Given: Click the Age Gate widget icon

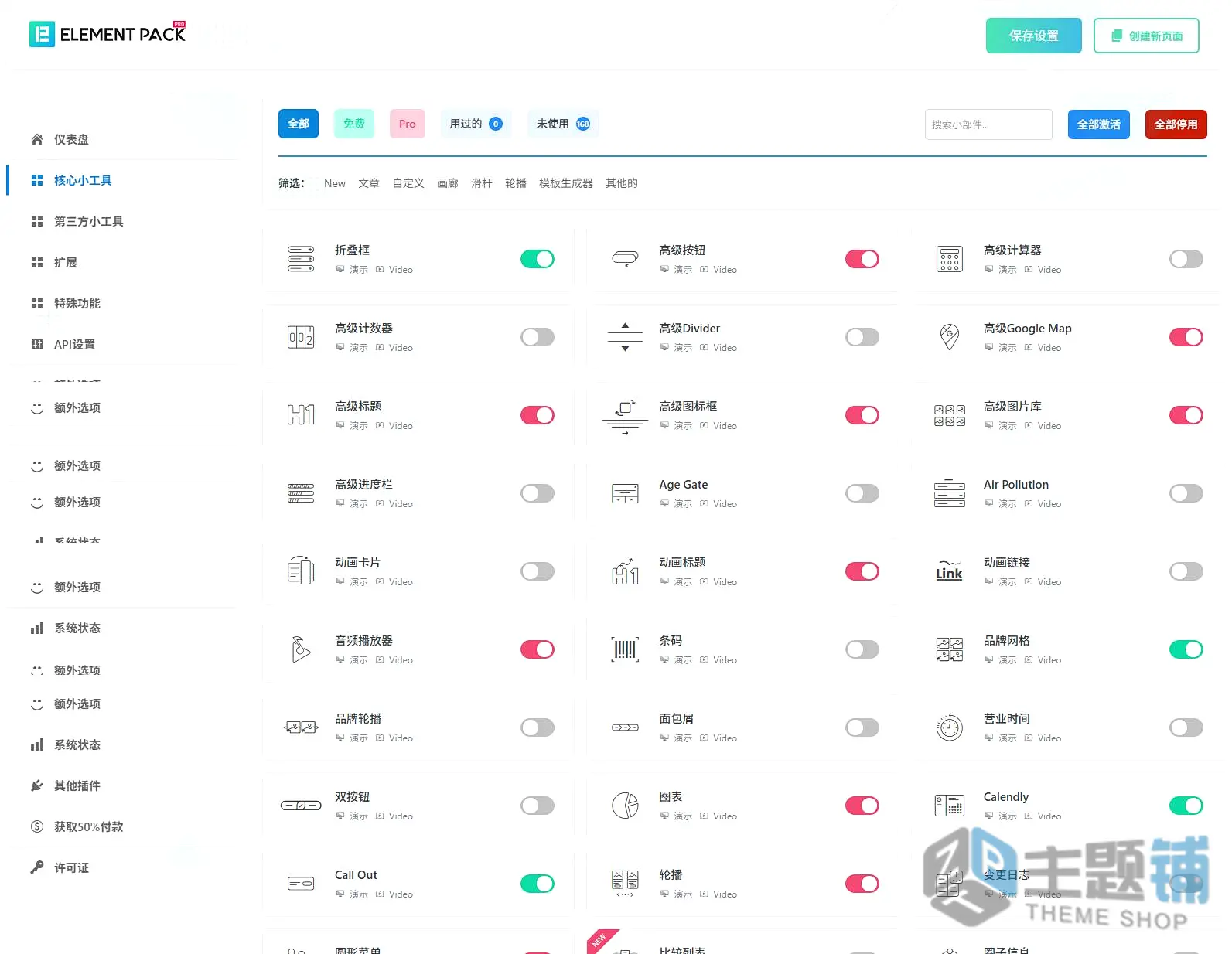Looking at the screenshot, I should [x=625, y=493].
